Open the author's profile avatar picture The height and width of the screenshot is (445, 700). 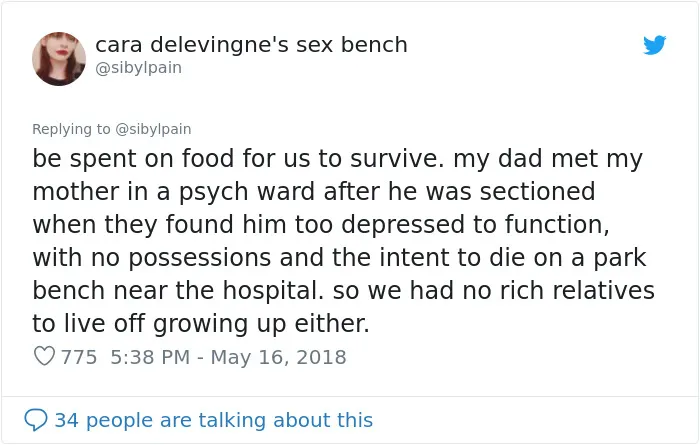tap(59, 58)
